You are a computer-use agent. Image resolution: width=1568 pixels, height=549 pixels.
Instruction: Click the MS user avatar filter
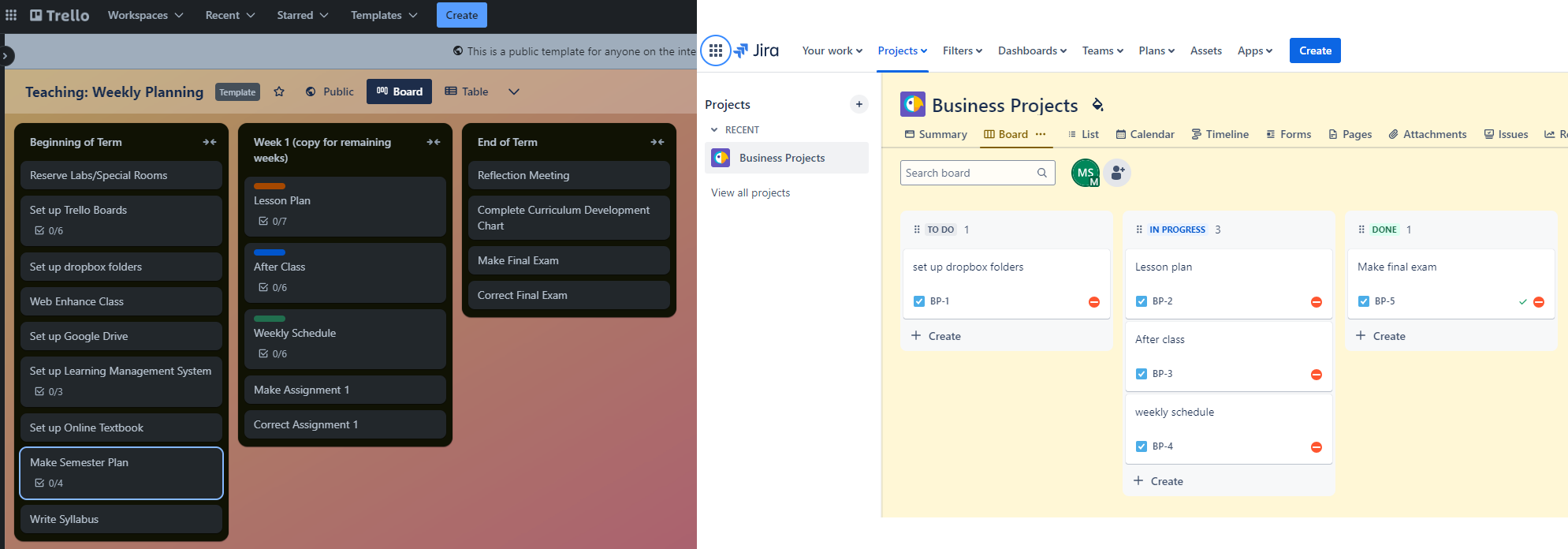coord(1085,173)
